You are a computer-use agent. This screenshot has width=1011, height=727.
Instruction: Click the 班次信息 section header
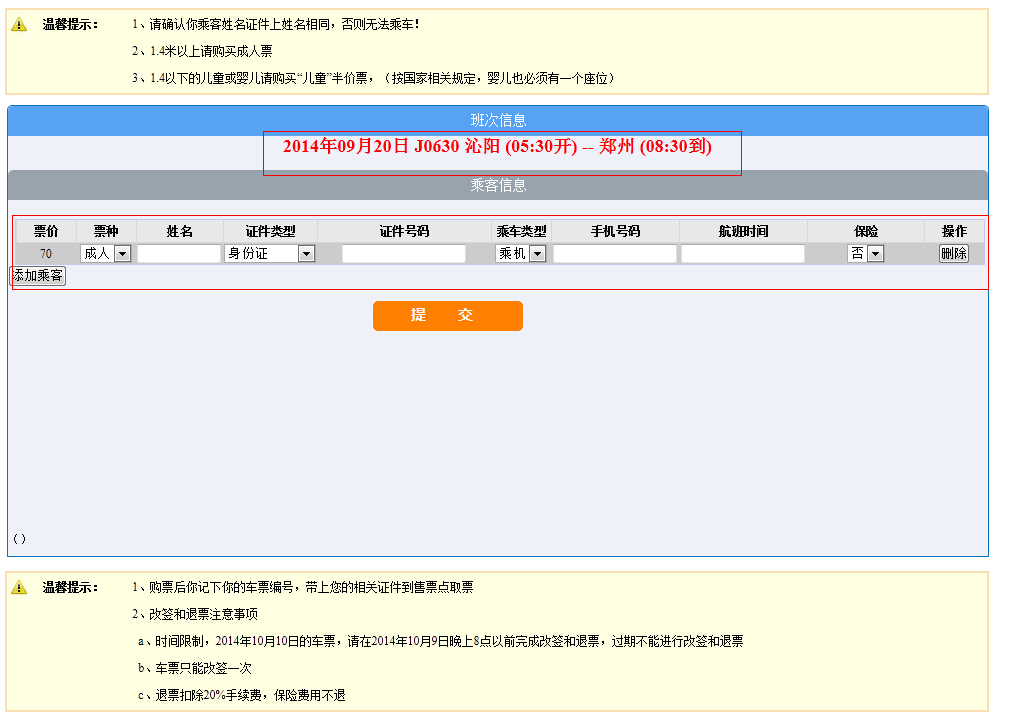click(x=498, y=120)
